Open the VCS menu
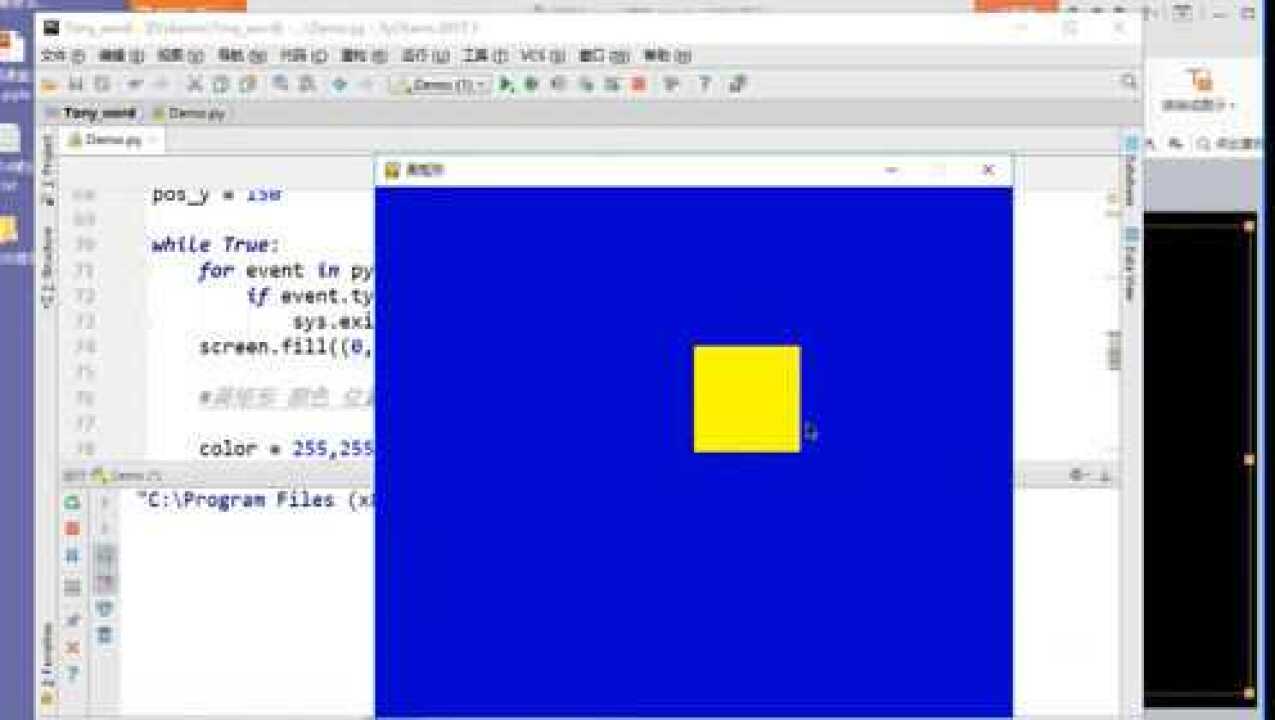 point(535,56)
